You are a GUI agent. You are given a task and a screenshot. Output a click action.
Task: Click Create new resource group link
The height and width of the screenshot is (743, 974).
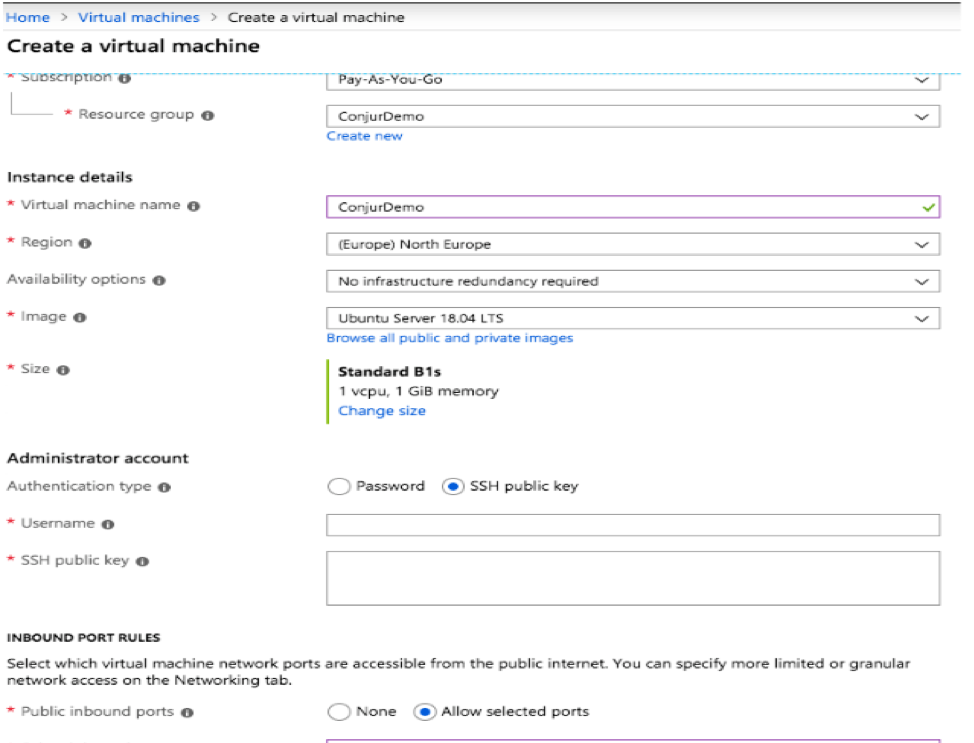point(365,136)
